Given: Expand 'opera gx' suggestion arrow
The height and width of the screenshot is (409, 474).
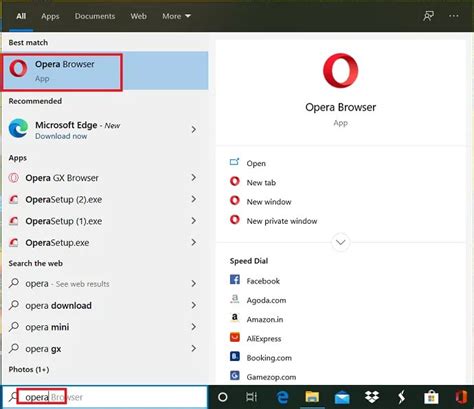Looking at the screenshot, I should (193, 348).
